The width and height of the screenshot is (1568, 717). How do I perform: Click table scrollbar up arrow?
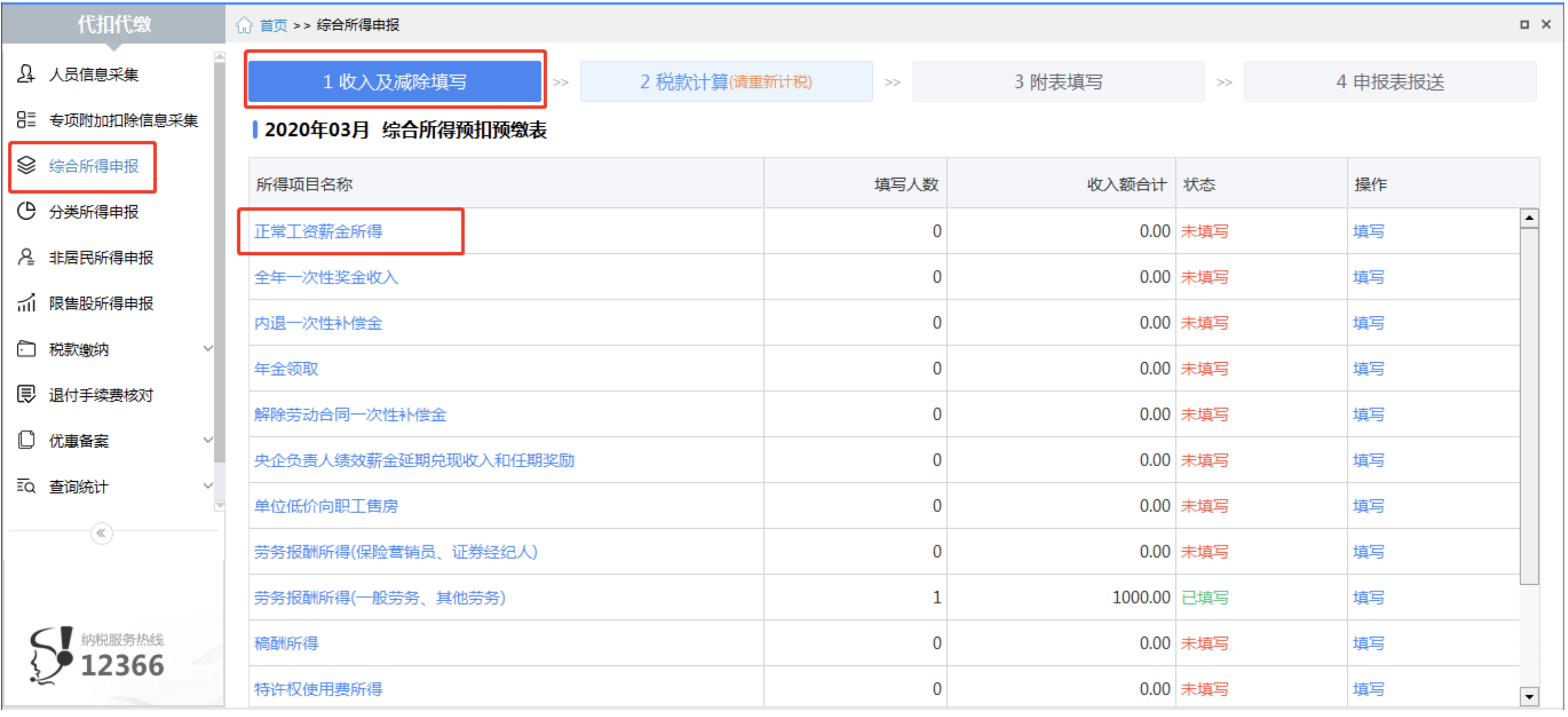(x=1529, y=218)
